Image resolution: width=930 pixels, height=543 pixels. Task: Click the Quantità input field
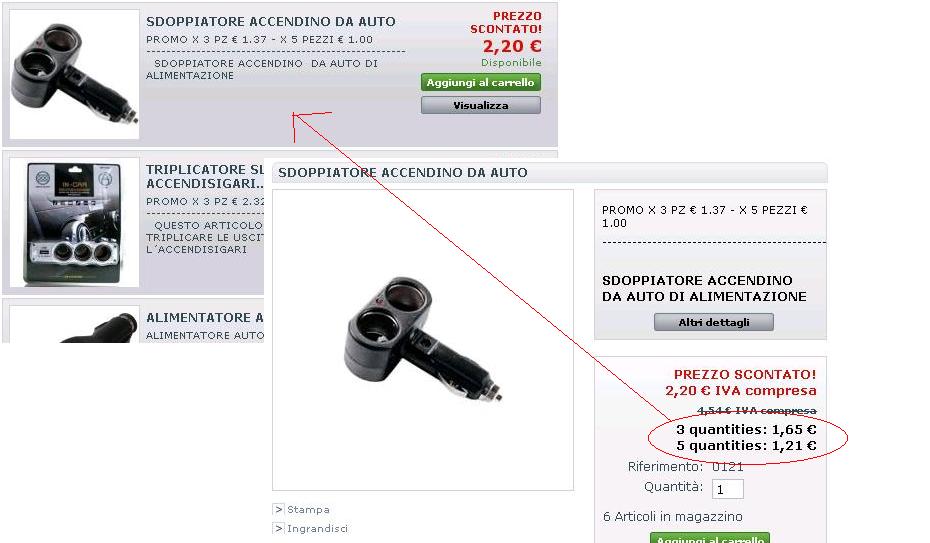(x=728, y=489)
